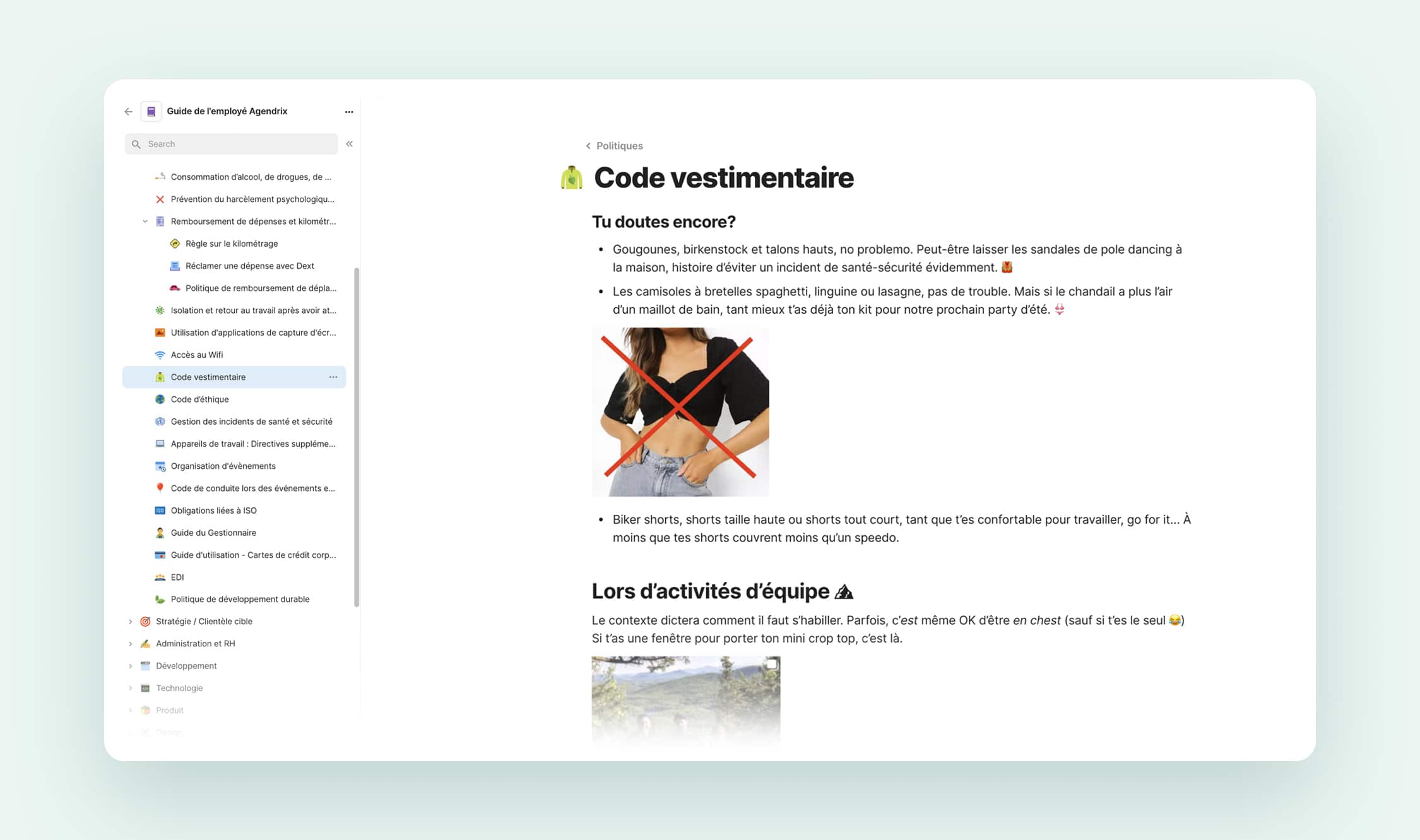Viewport: 1420px width, 840px height.
Task: Click the Obligations liées à ISO icon
Action: [x=160, y=510]
